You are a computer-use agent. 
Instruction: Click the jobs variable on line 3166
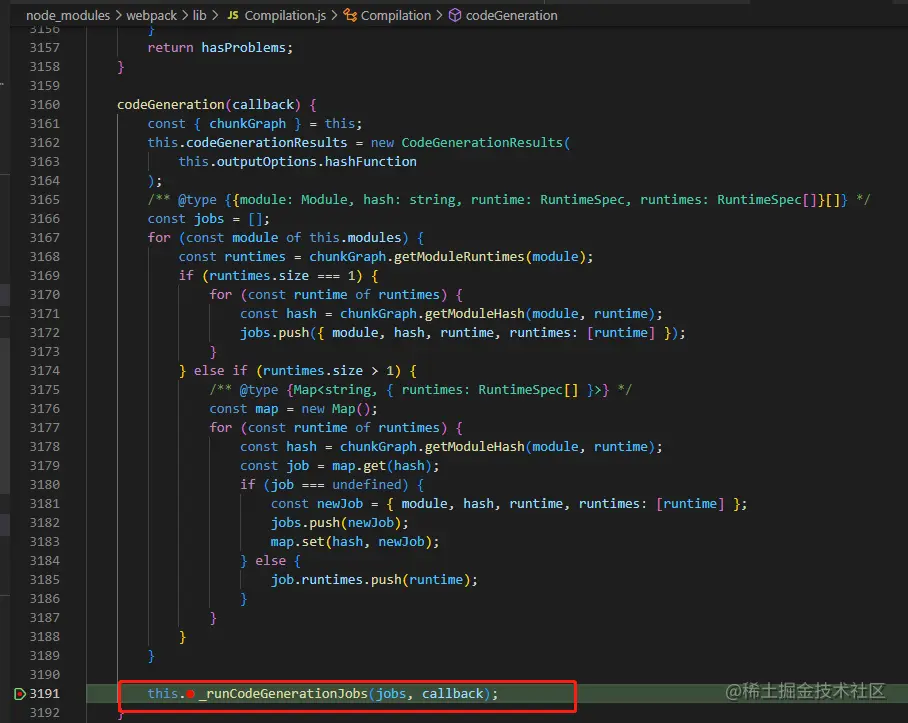208,219
